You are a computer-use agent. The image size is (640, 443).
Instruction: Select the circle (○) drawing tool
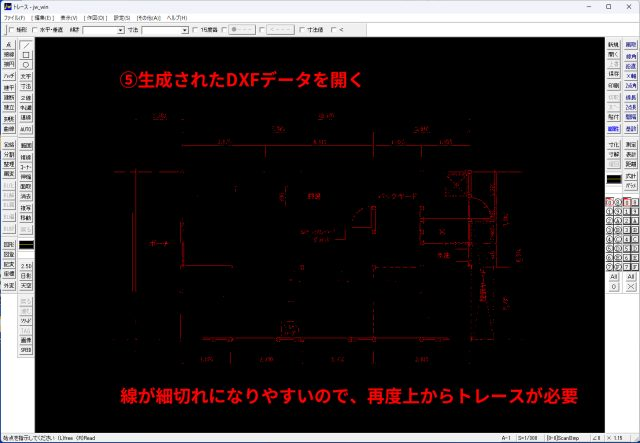(x=26, y=66)
